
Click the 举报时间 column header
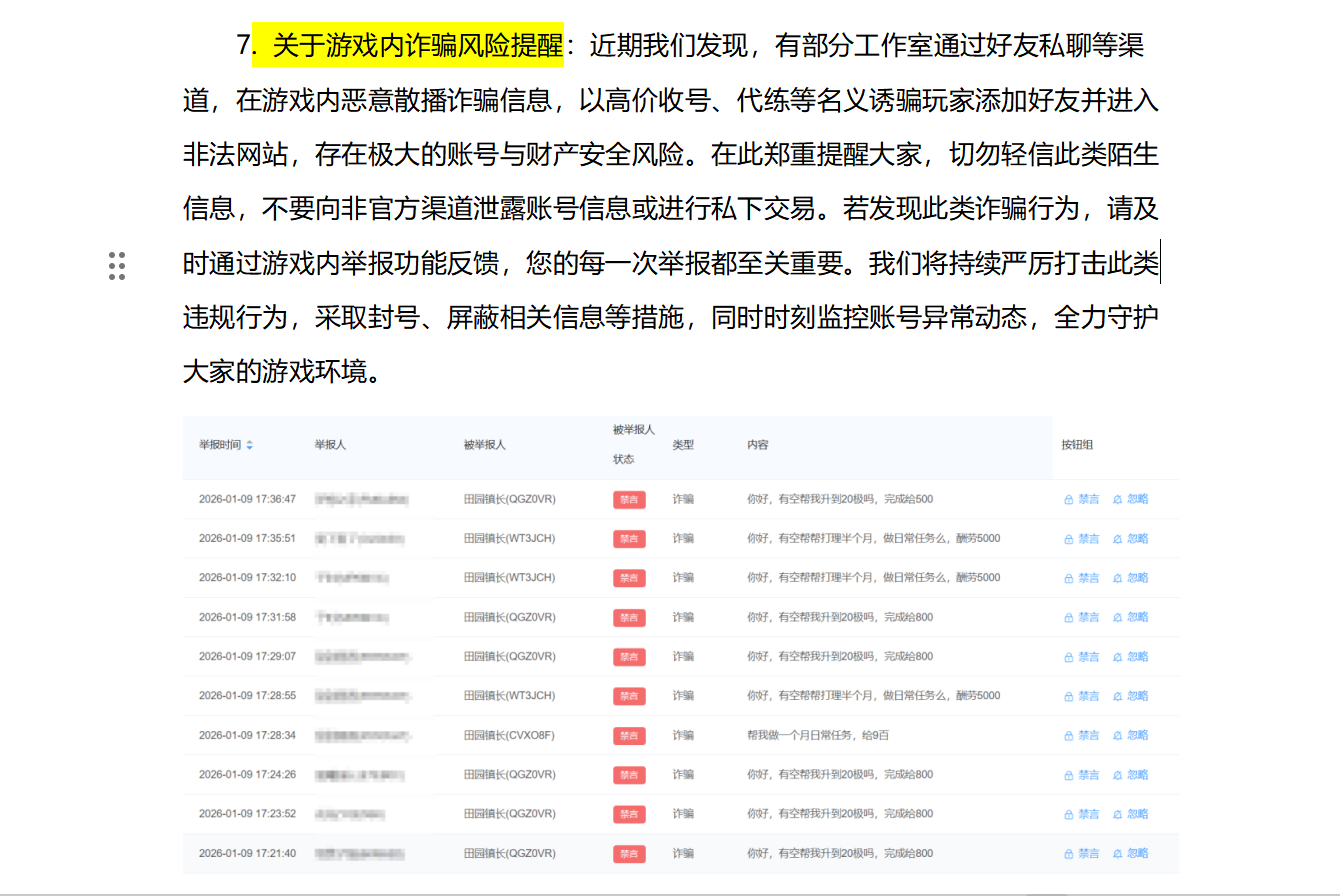point(219,445)
